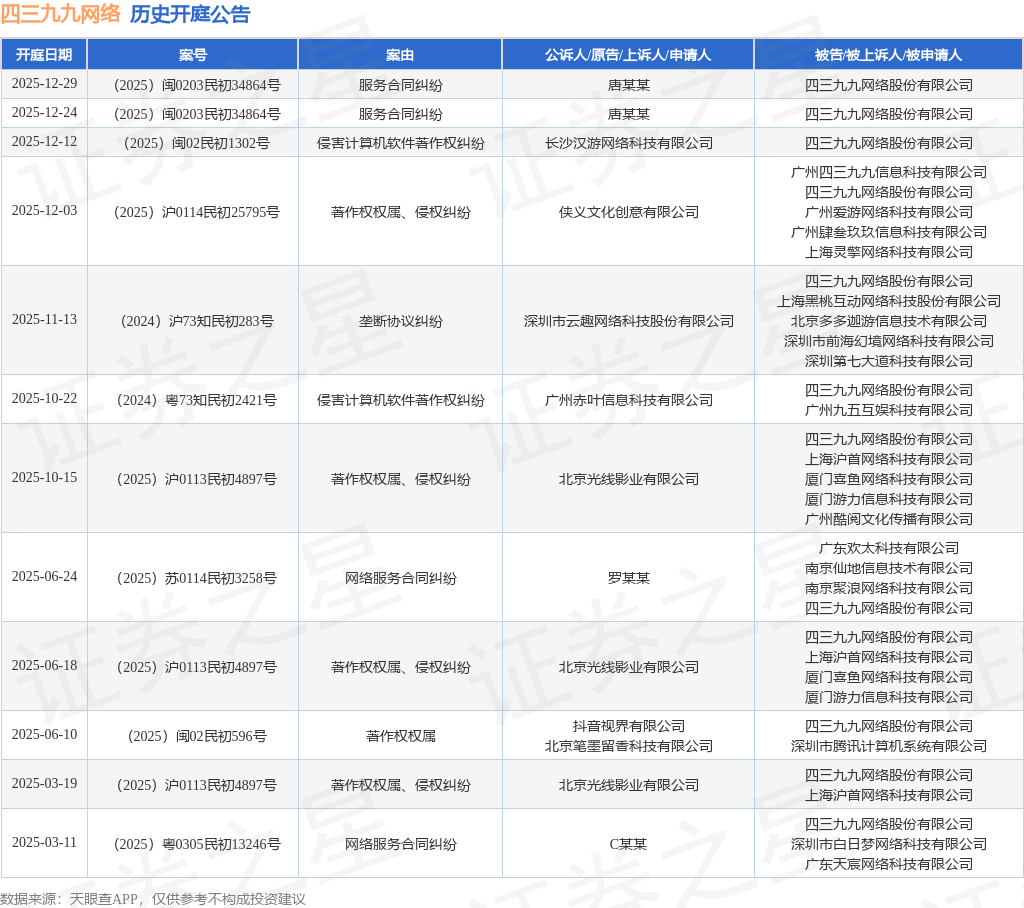Click case number (2025)粤0305民初13246号
Image resolution: width=1024 pixels, height=908 pixels.
197,844
